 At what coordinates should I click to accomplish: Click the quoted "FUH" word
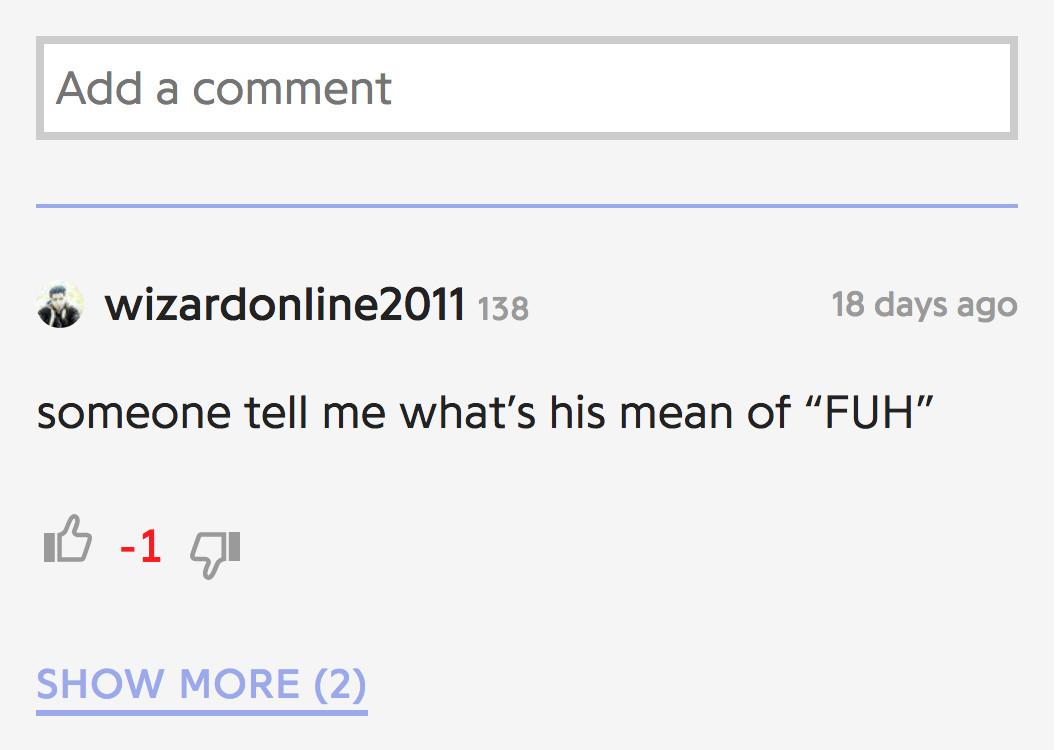coord(866,413)
